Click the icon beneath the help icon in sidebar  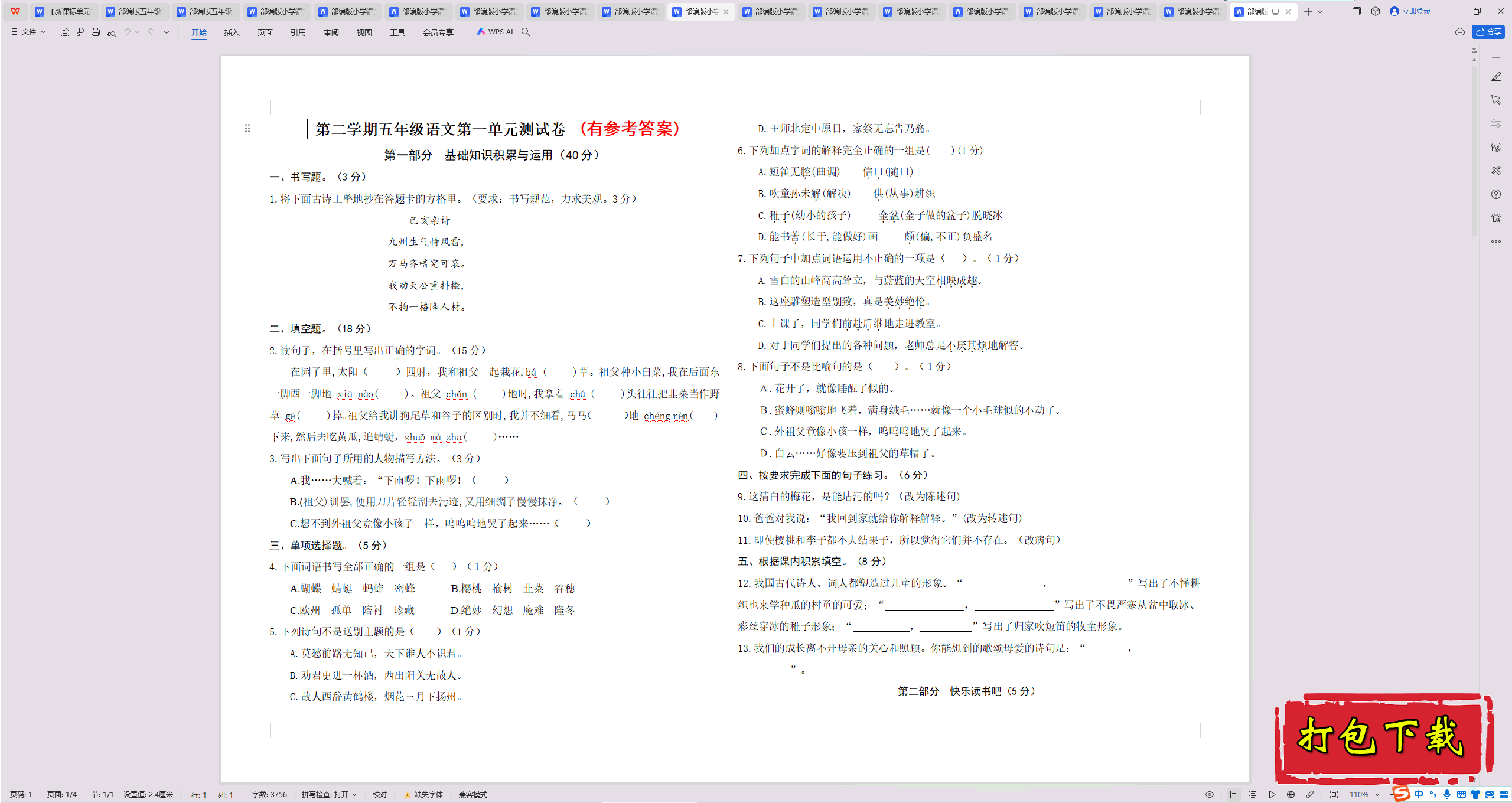pos(1496,218)
